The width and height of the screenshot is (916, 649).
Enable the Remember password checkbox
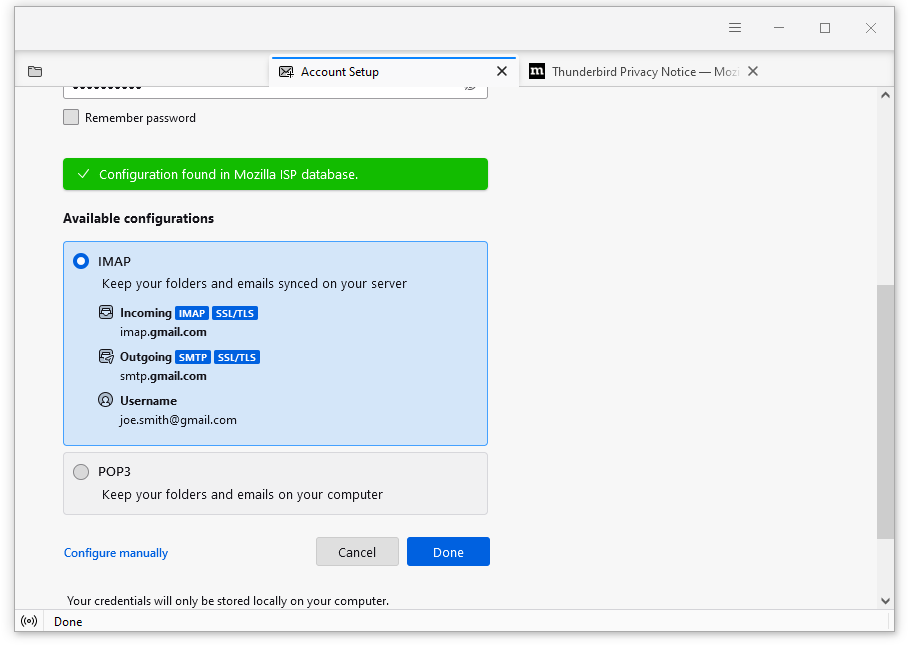click(x=71, y=117)
